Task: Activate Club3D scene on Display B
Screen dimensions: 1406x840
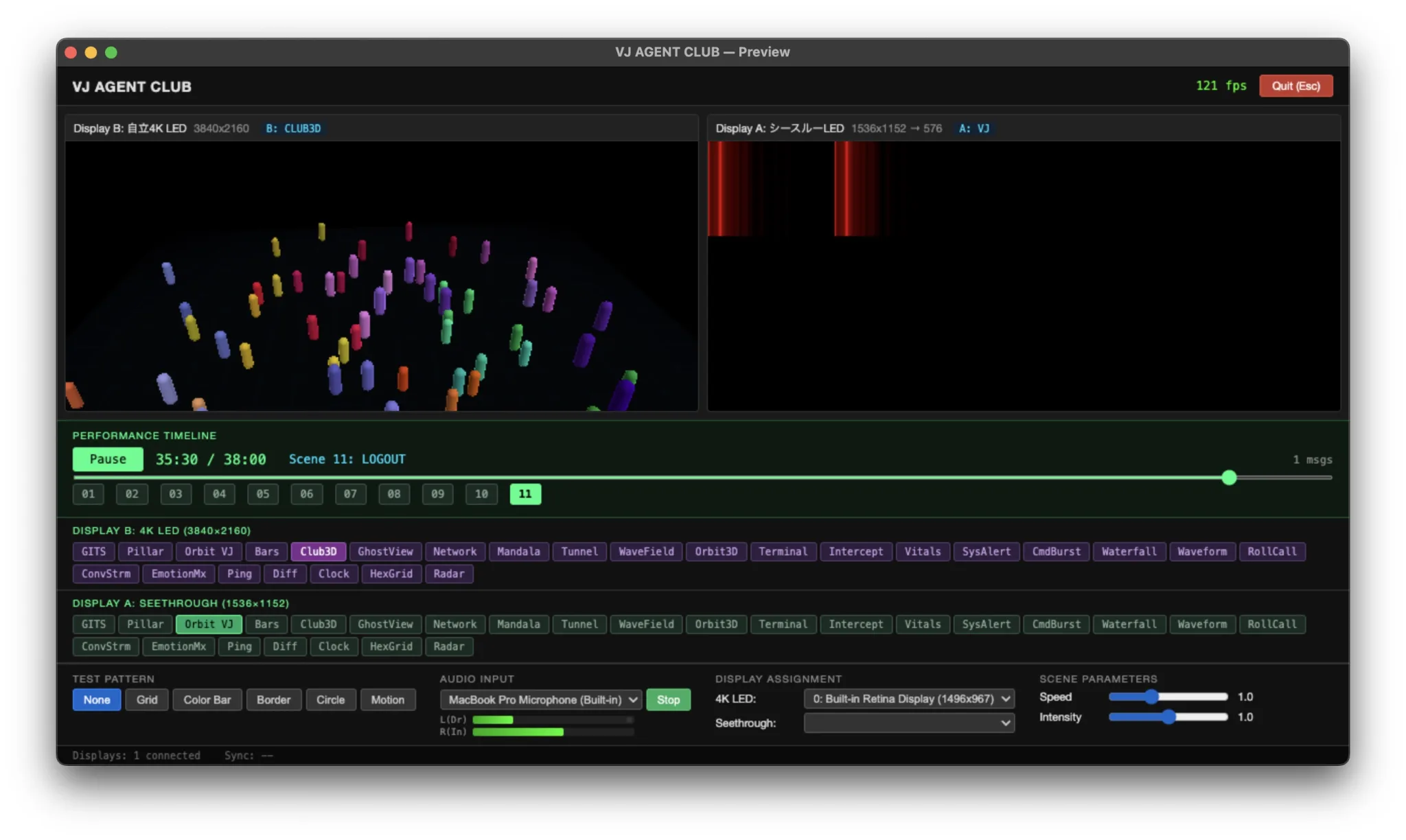Action: 318,552
